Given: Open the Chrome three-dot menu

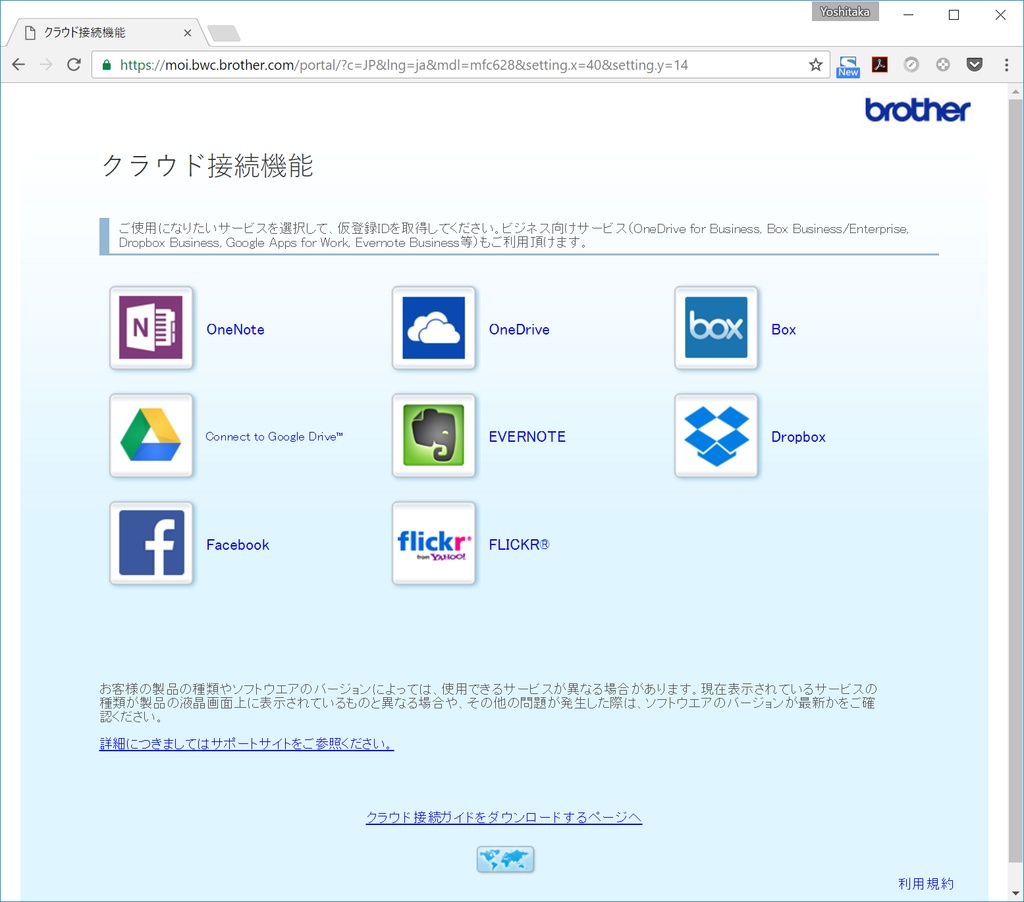Looking at the screenshot, I should (x=1006, y=65).
